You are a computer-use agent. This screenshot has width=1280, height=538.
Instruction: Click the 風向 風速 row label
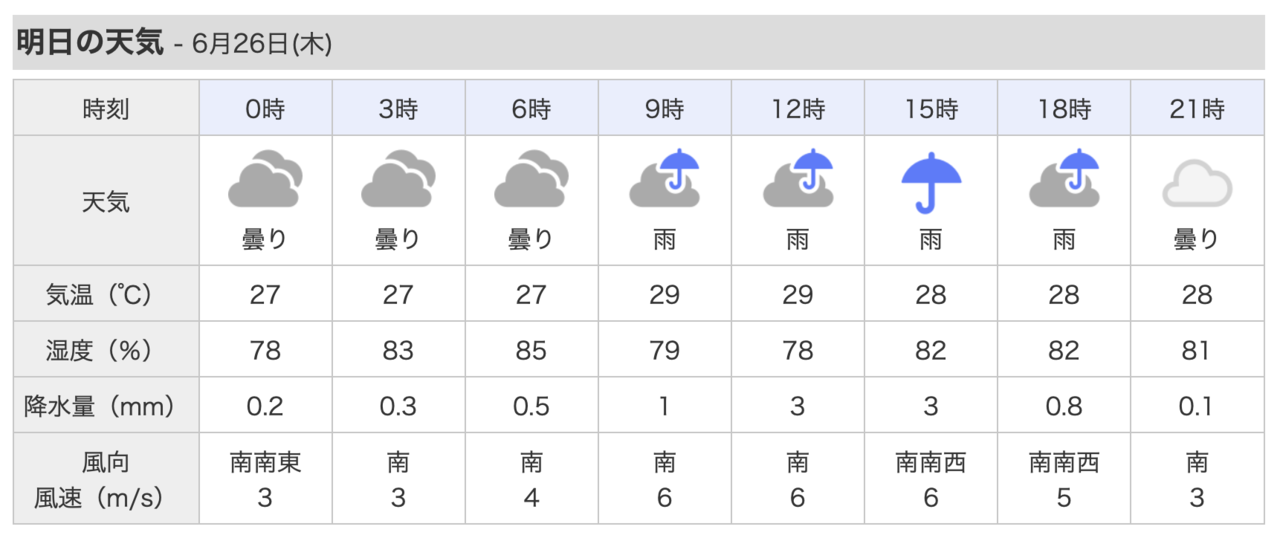tap(106, 480)
